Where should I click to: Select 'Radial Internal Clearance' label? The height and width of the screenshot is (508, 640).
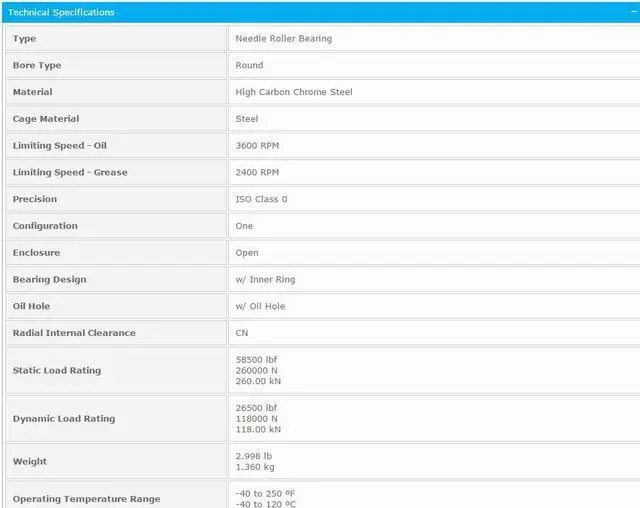74,333
